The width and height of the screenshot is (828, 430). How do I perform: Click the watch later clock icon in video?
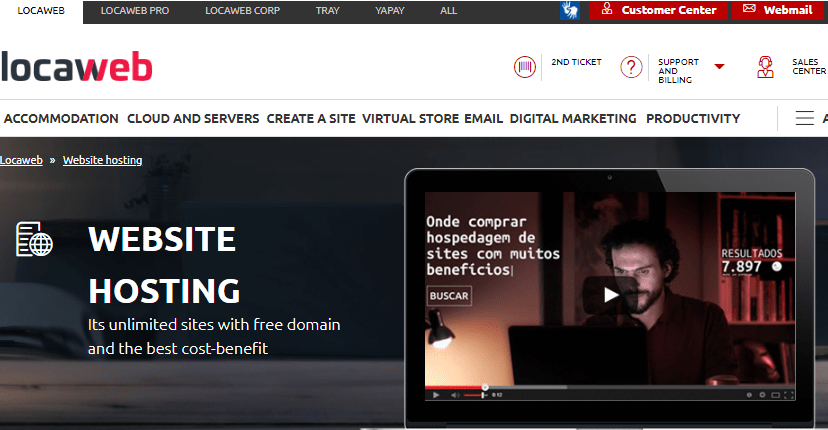pos(749,395)
